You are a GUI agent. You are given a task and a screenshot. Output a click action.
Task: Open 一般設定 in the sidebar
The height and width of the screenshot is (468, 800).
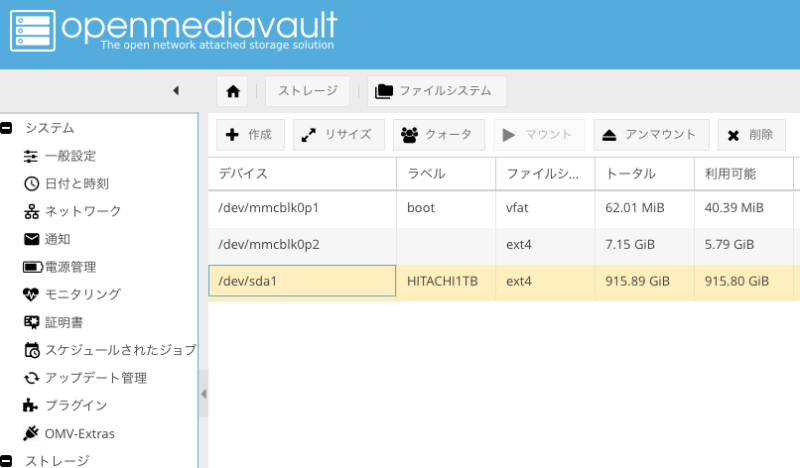[x=60, y=156]
